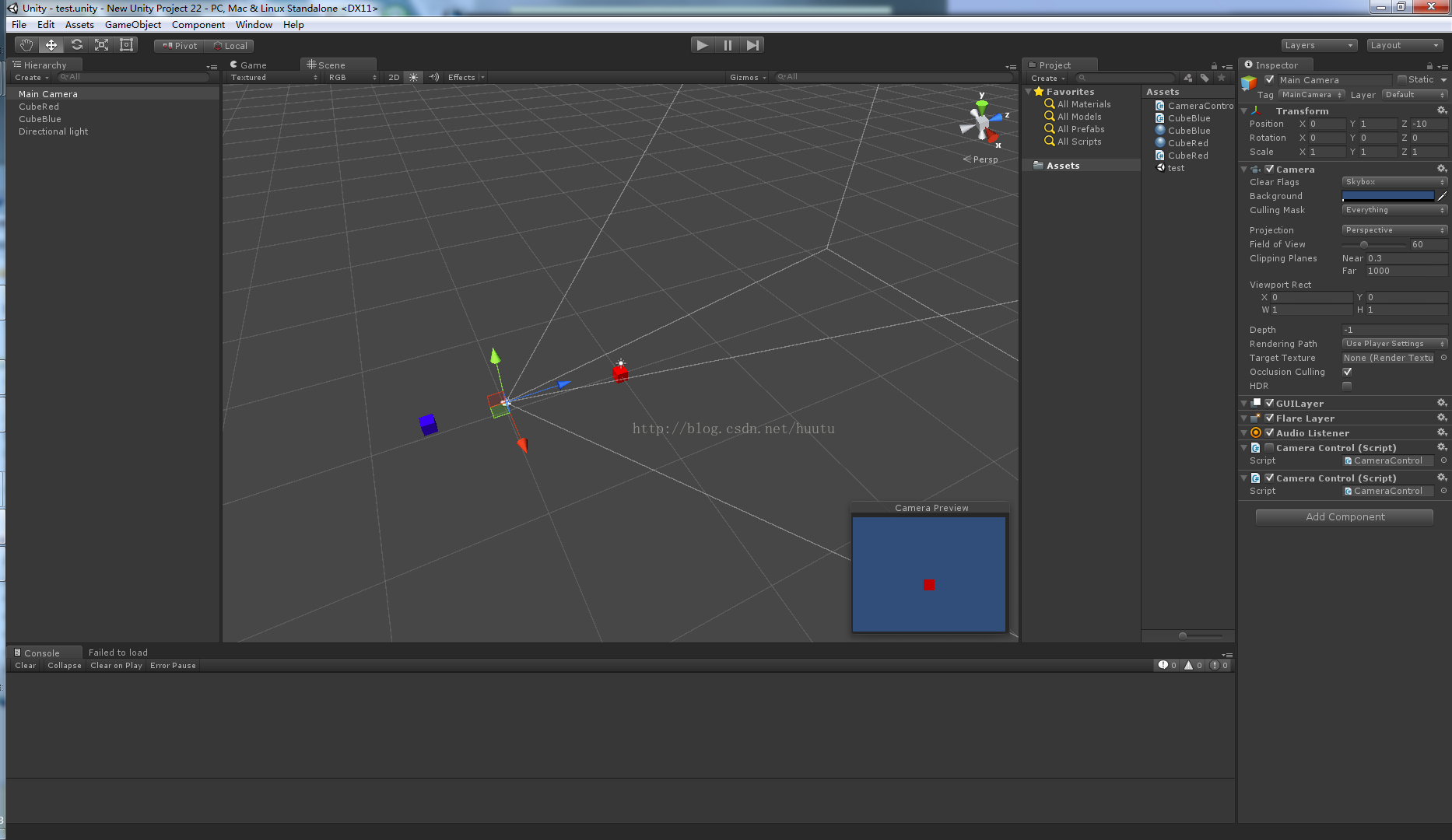Toggle the Static checkbox
This screenshot has width=1452, height=840.
pyautogui.click(x=1402, y=79)
